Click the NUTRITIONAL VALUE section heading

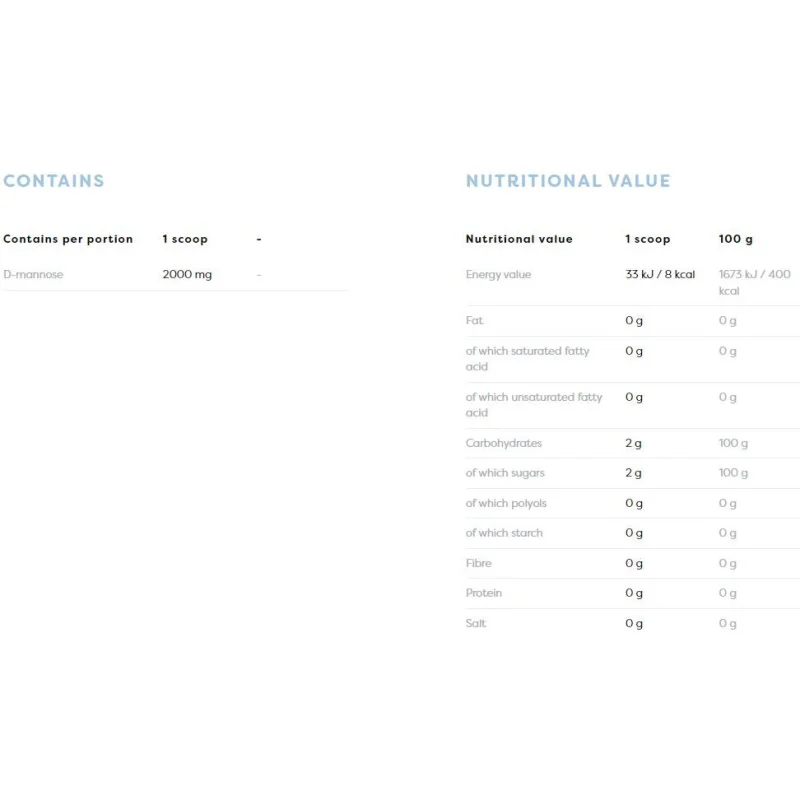click(568, 181)
